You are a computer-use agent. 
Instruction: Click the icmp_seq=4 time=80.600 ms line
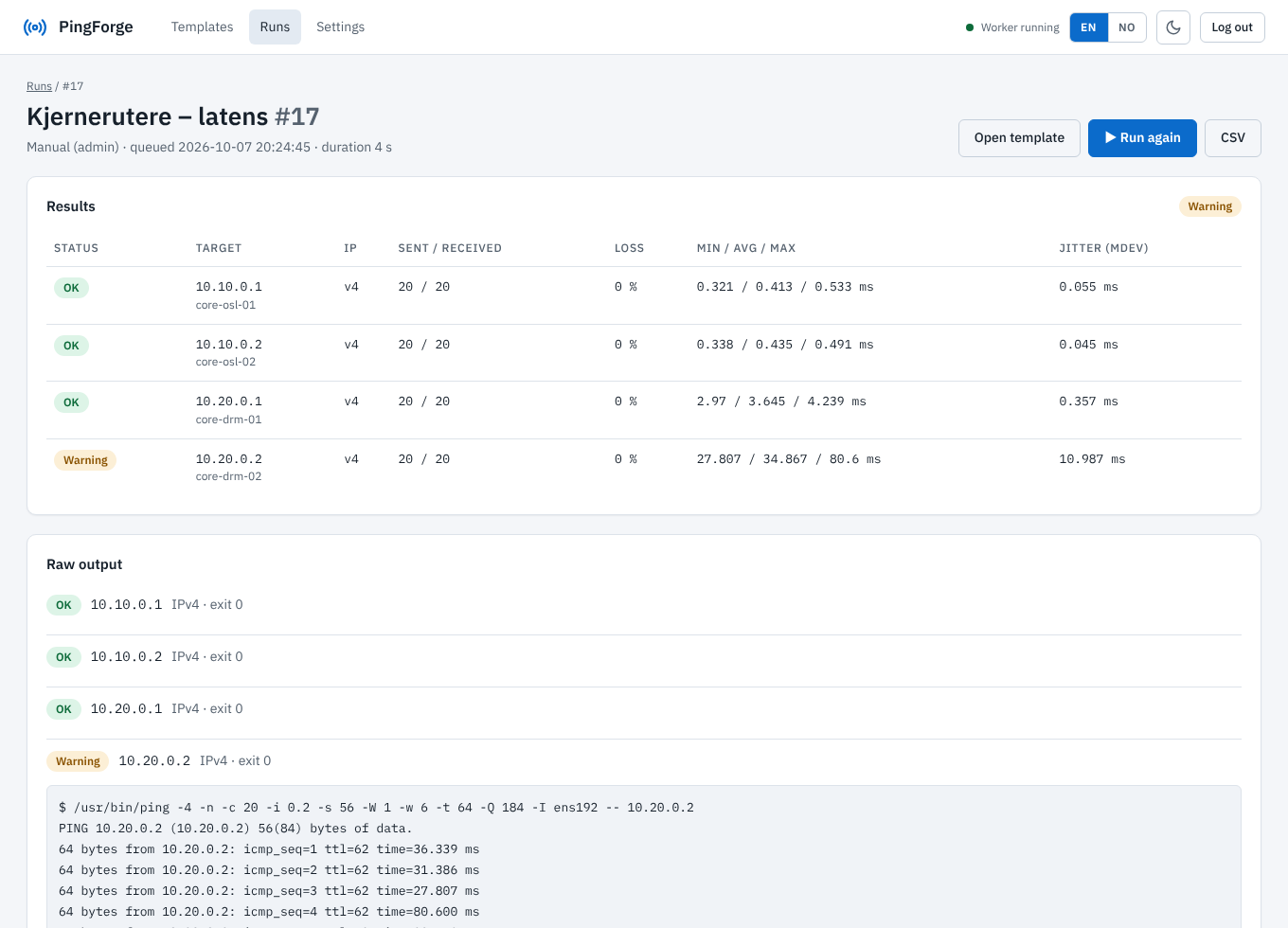click(269, 912)
